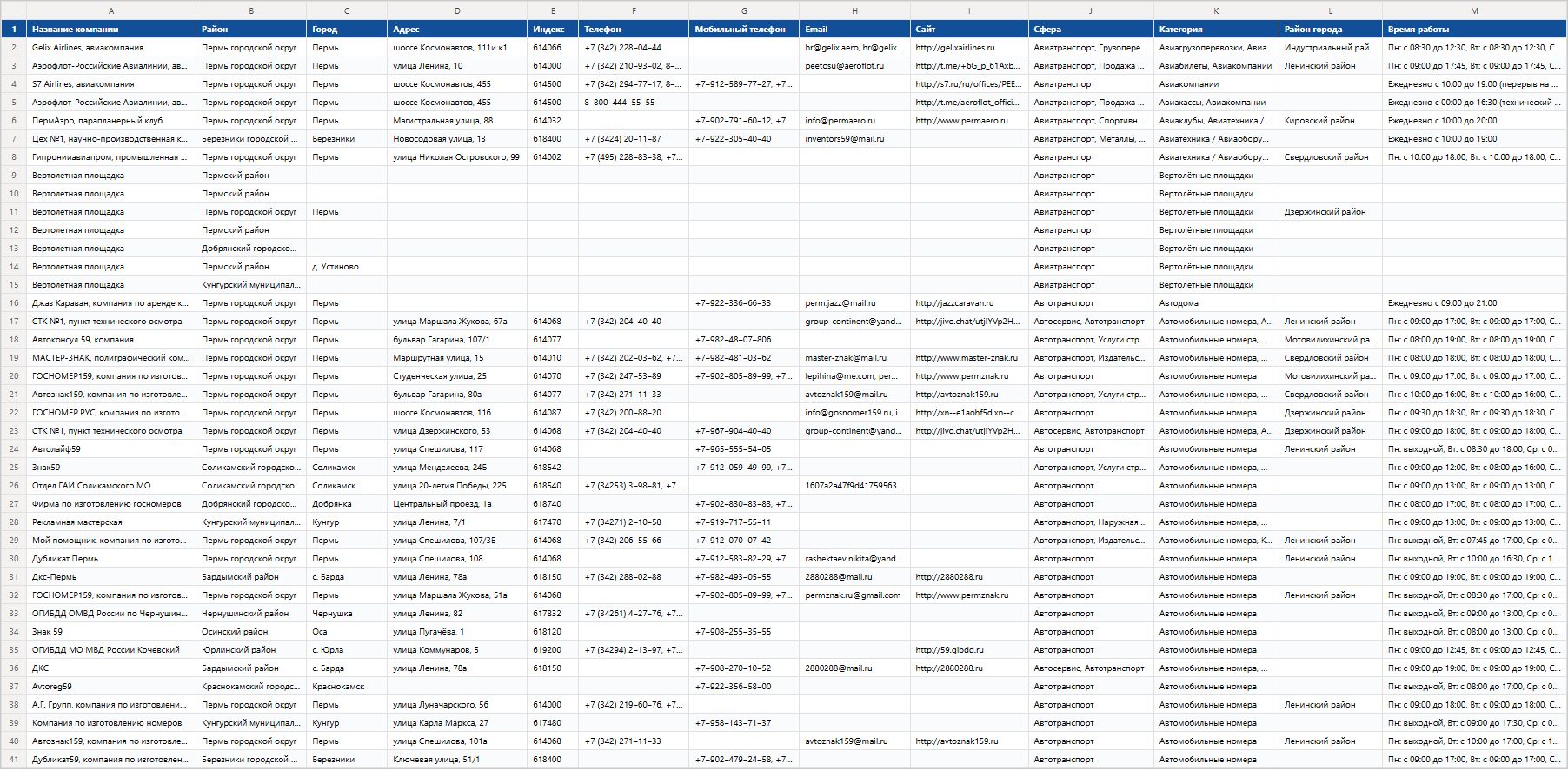Select address 'Магистральная улица, 88'
This screenshot has height=784, width=1568.
click(457, 121)
